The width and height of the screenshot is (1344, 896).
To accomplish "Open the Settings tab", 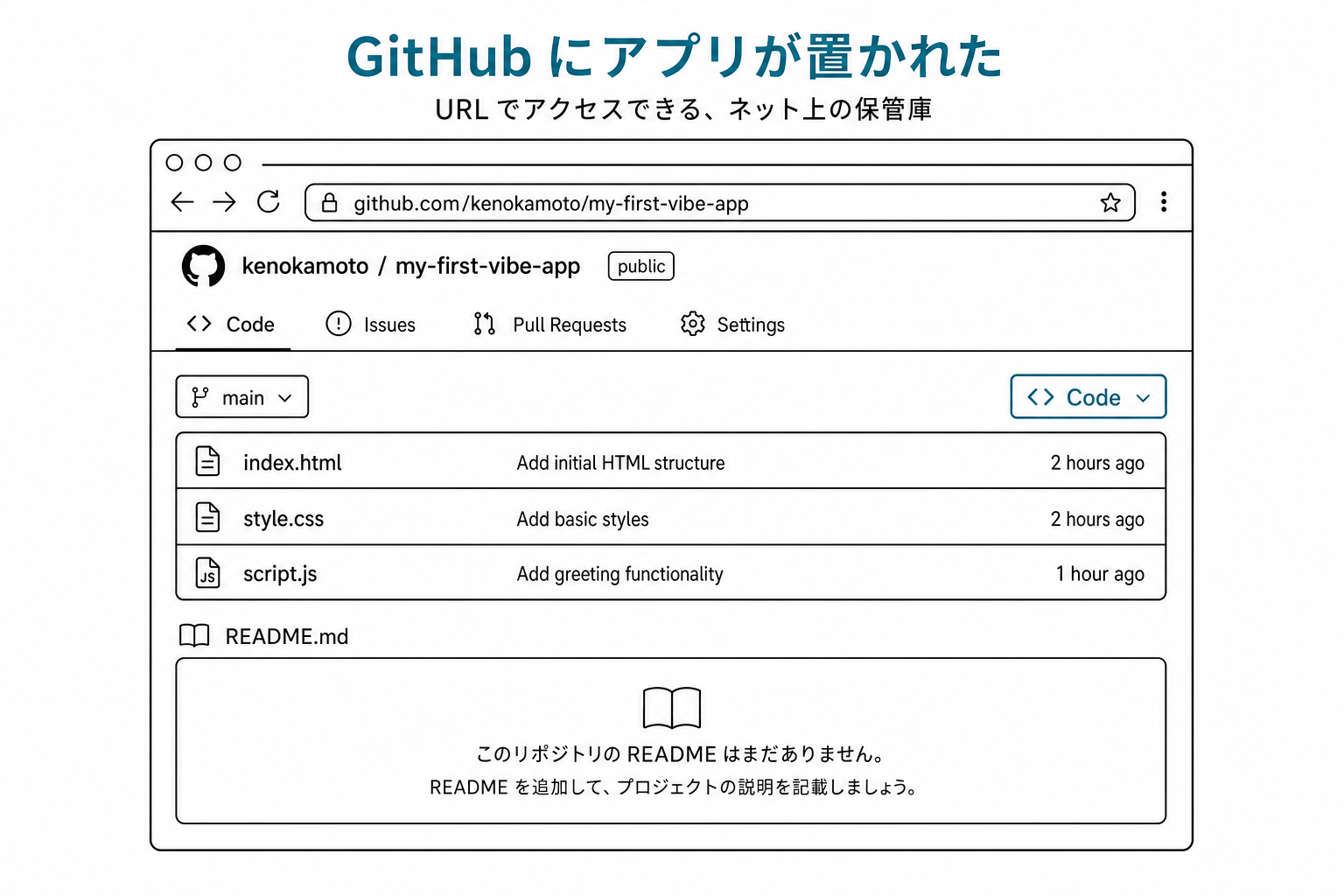I will tap(733, 325).
